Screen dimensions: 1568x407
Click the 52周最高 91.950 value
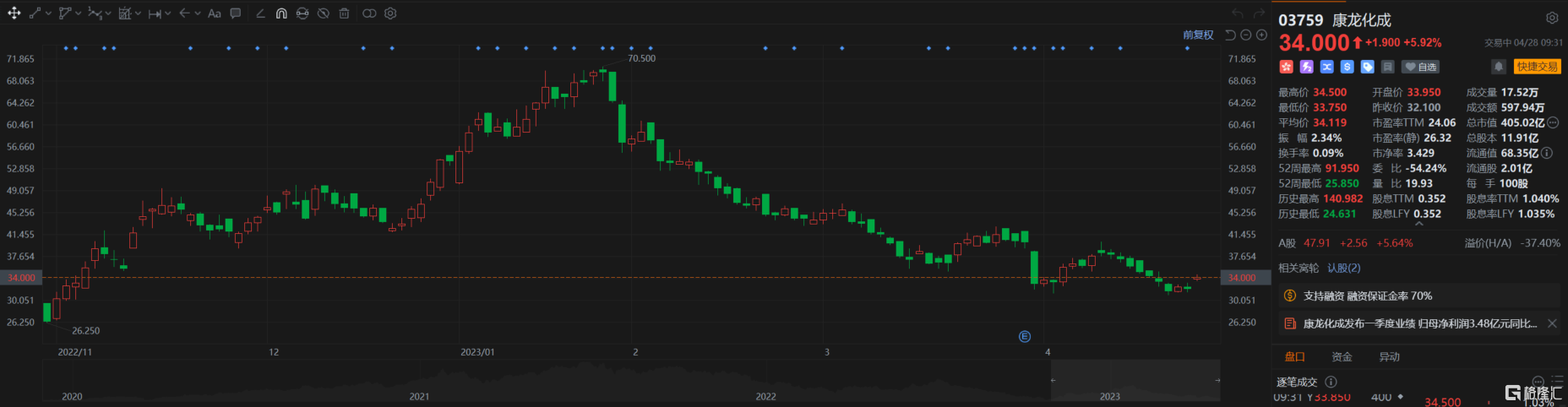(1342, 168)
